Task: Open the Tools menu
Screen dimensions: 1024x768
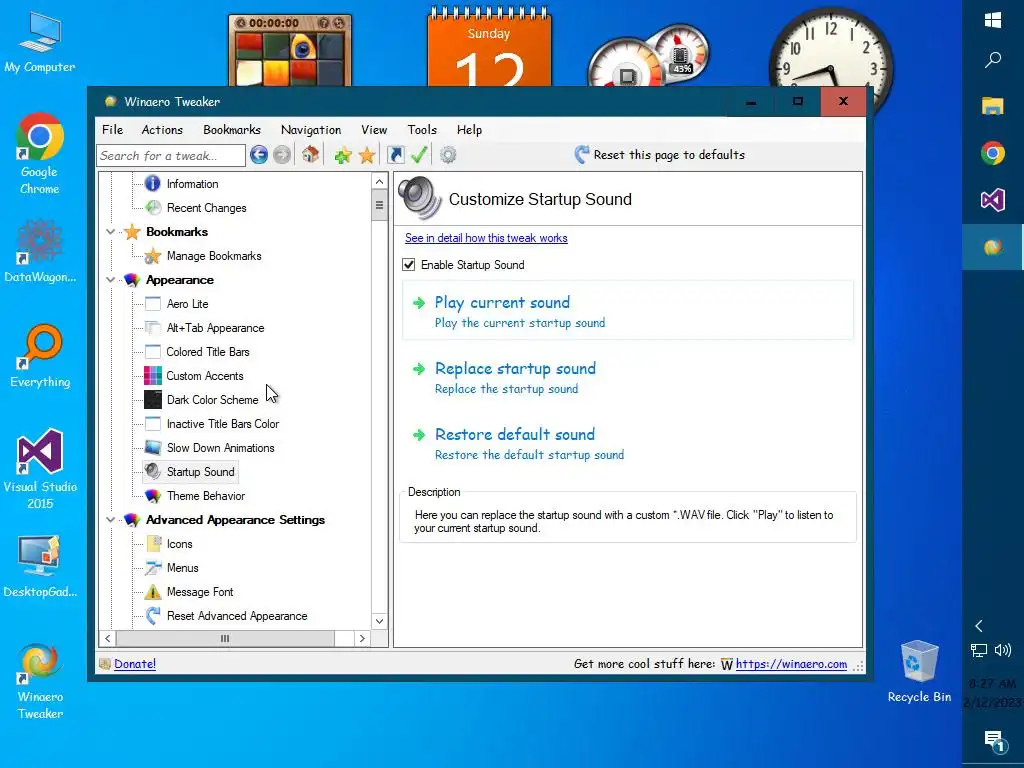Action: click(x=422, y=129)
